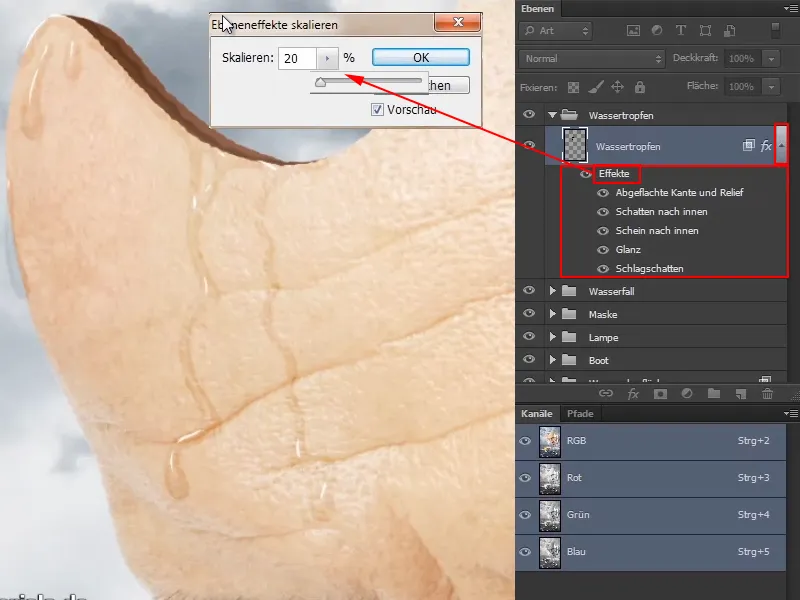Hide the Wassertropfen group

click(x=529, y=114)
